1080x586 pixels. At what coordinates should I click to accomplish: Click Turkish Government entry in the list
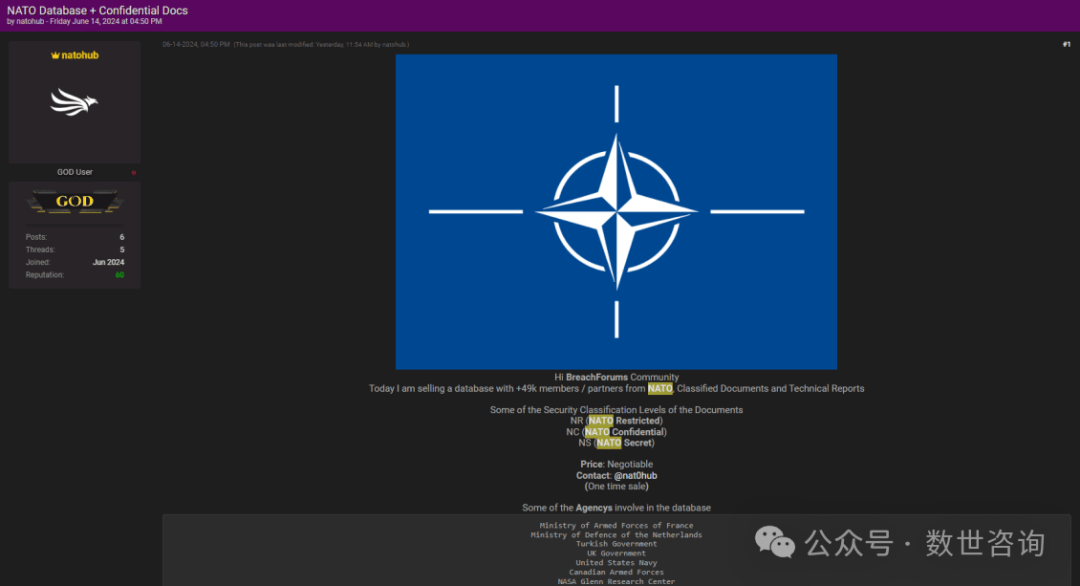(616, 544)
